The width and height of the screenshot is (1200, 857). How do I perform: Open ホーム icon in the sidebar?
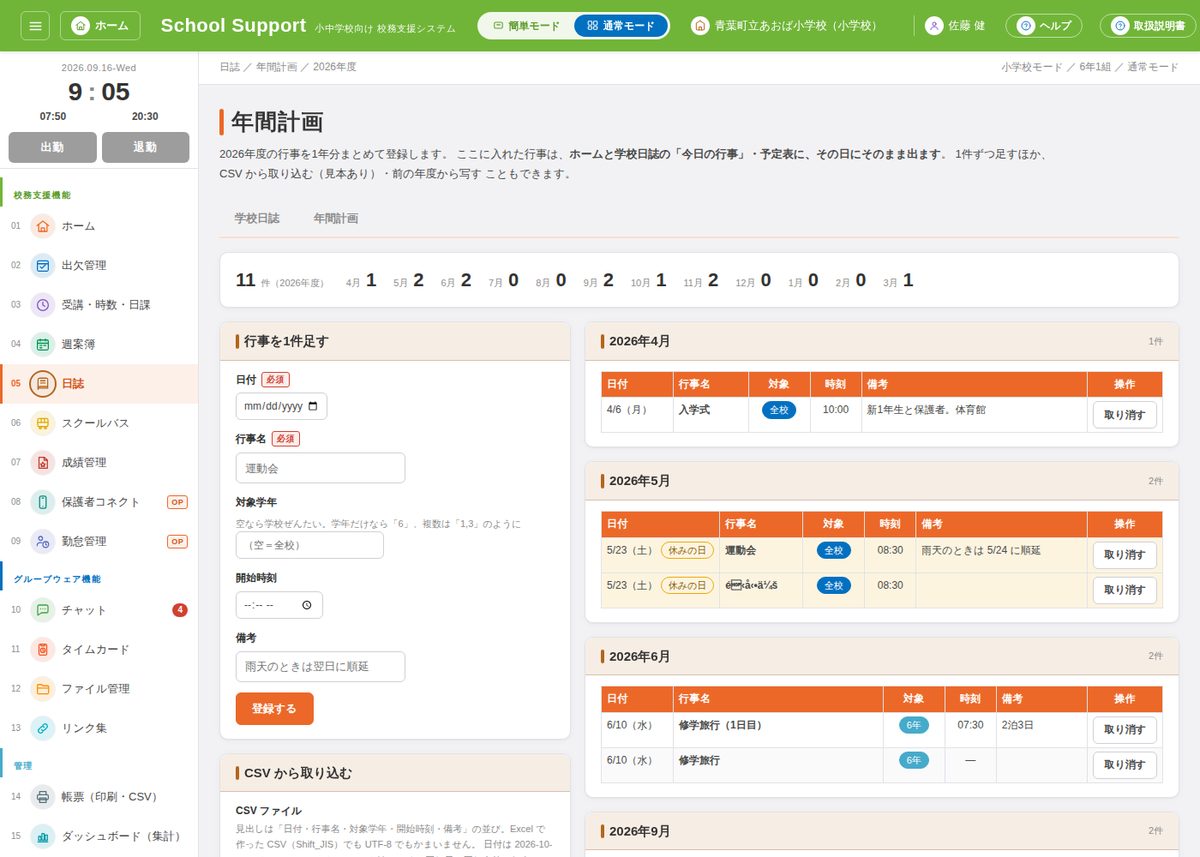(42, 226)
